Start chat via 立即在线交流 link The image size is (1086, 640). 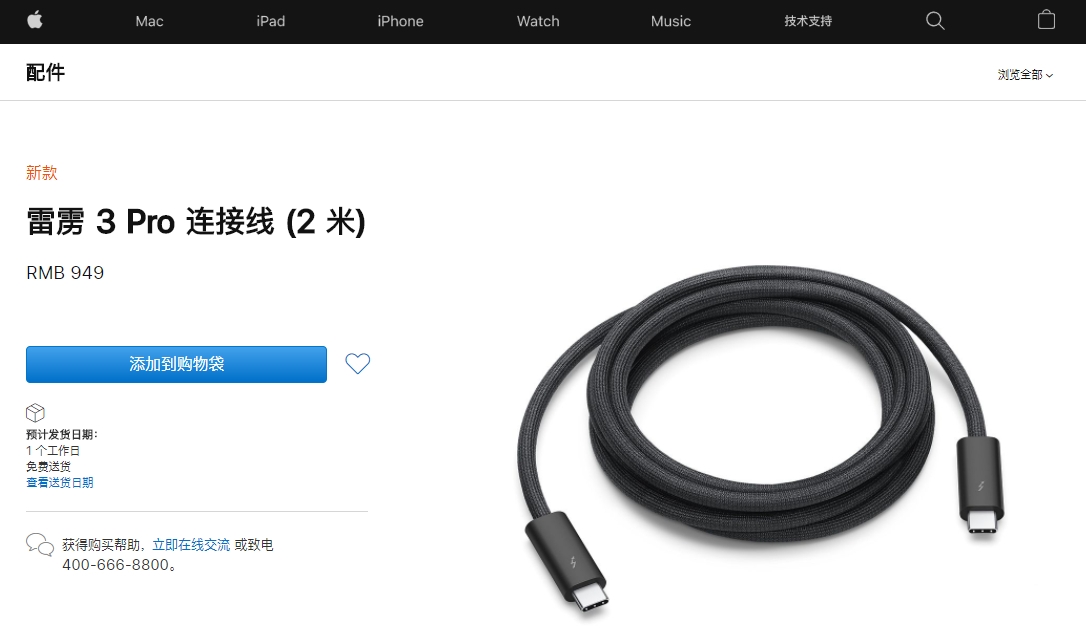pos(191,545)
